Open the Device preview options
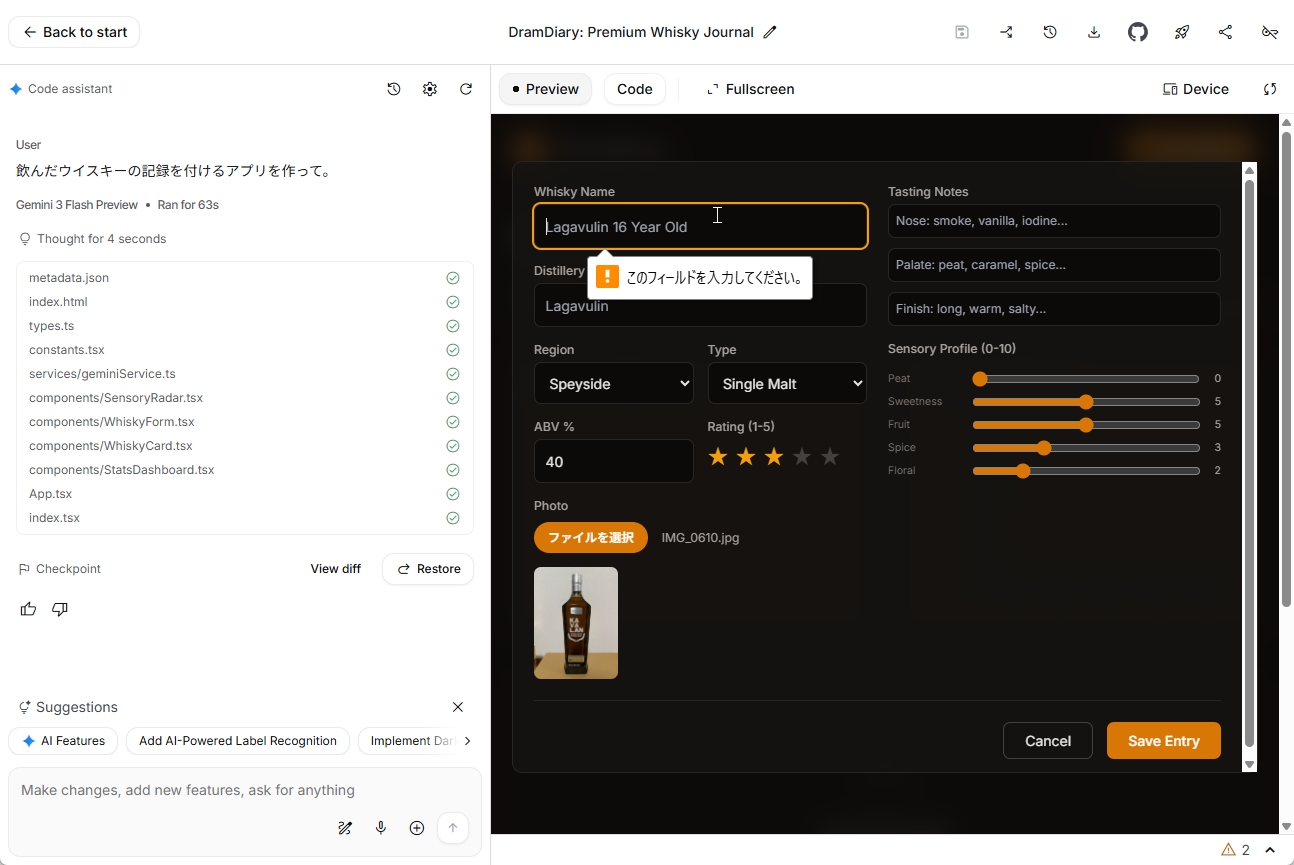This screenshot has width=1294, height=865. coord(1196,89)
